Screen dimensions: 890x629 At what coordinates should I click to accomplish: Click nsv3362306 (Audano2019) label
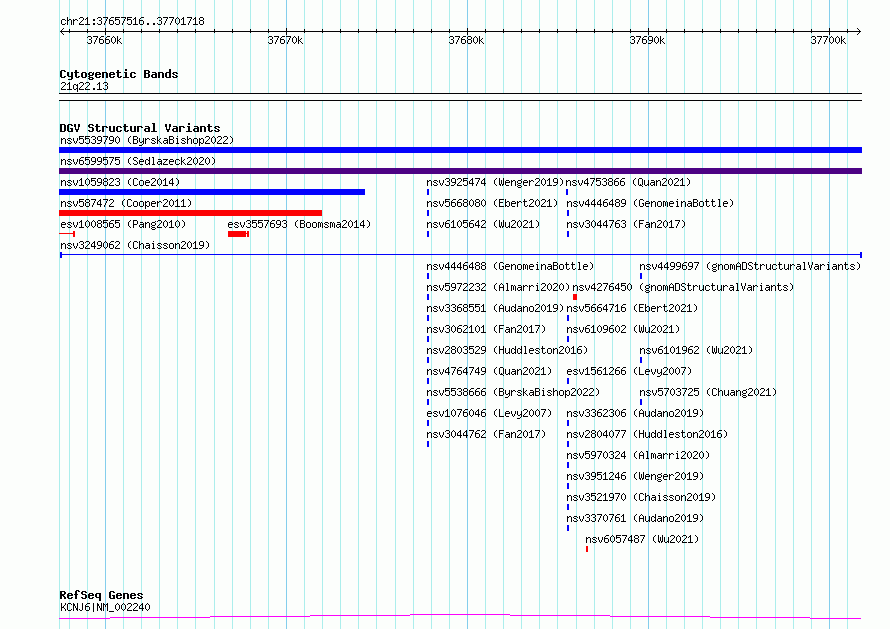(x=635, y=413)
